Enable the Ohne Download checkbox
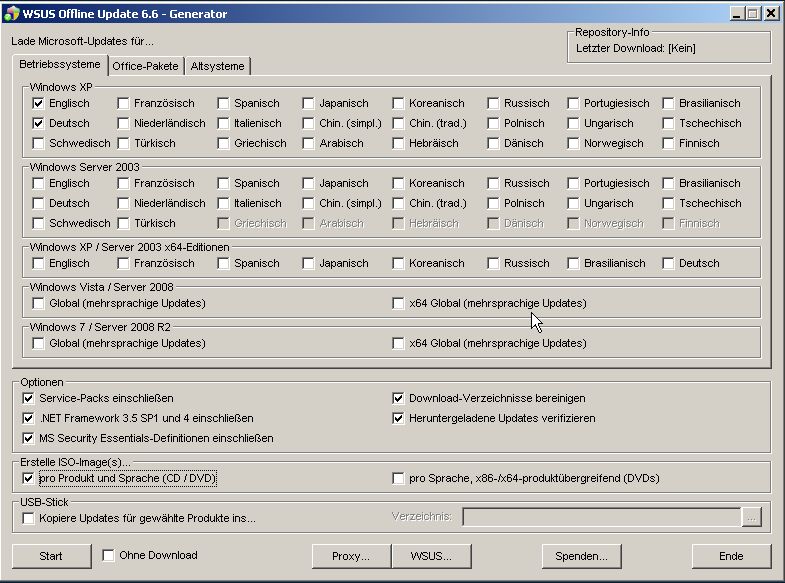Screen dimensions: 785x583 (108, 555)
